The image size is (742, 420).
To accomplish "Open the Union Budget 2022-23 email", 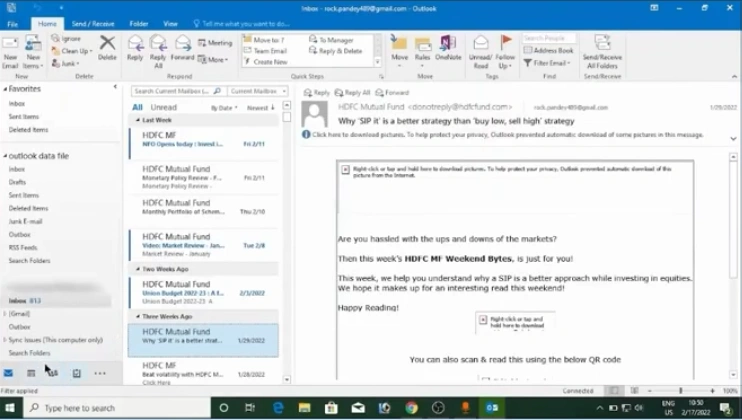I will pyautogui.click(x=203, y=292).
